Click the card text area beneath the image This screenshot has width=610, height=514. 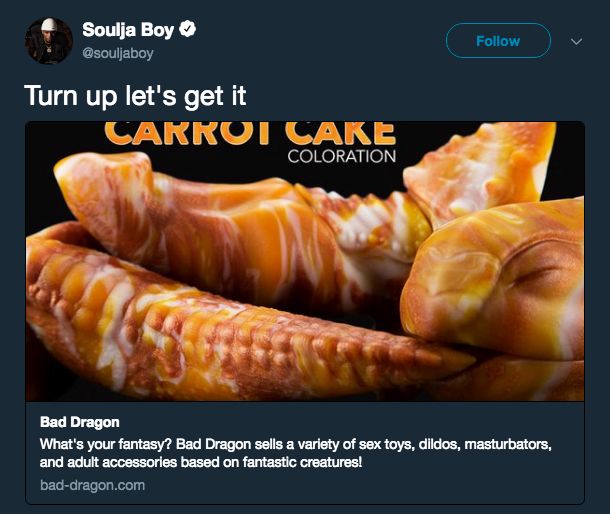(305, 453)
